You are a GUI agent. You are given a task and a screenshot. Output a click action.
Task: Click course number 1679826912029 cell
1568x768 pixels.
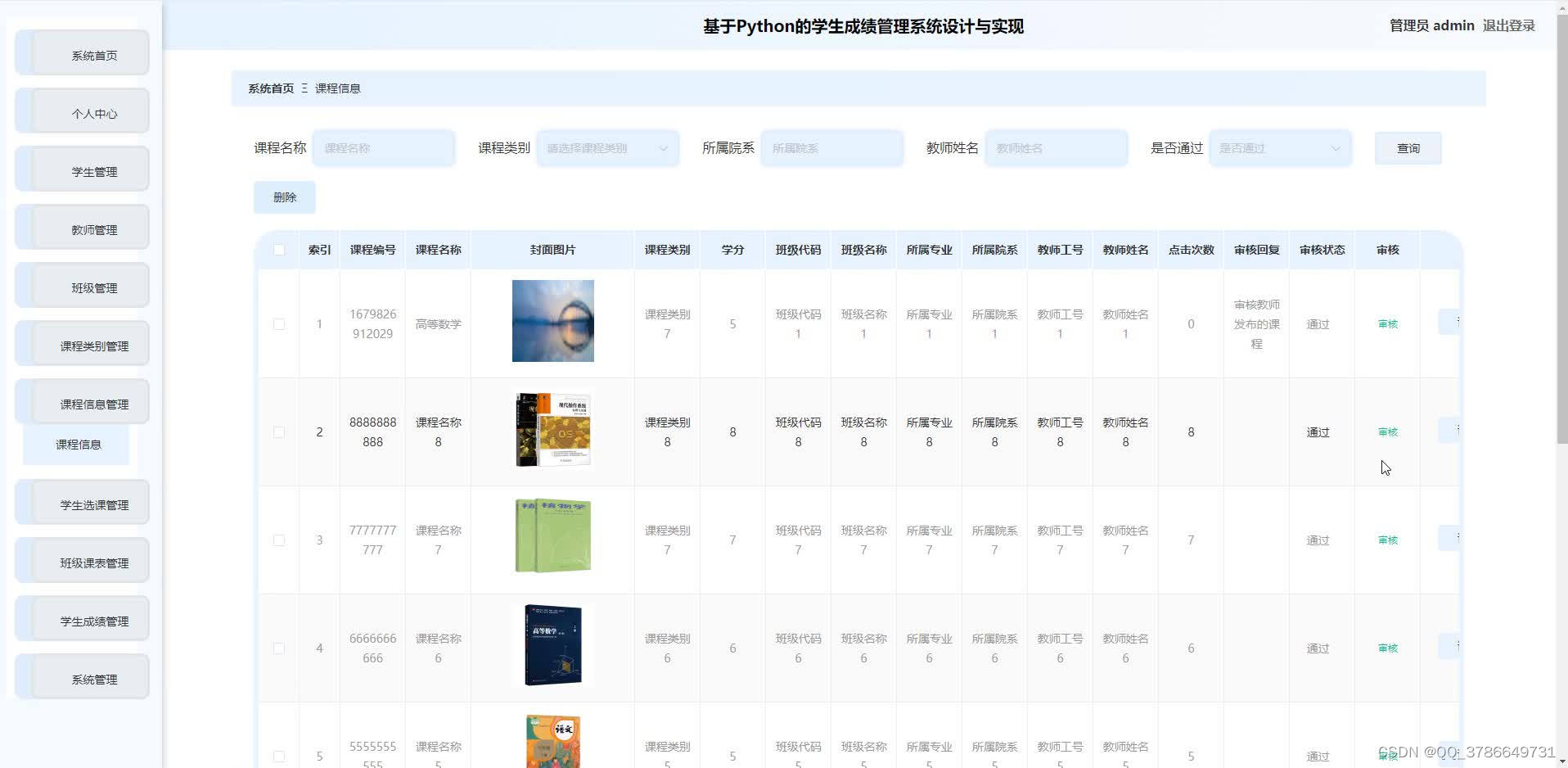point(372,324)
